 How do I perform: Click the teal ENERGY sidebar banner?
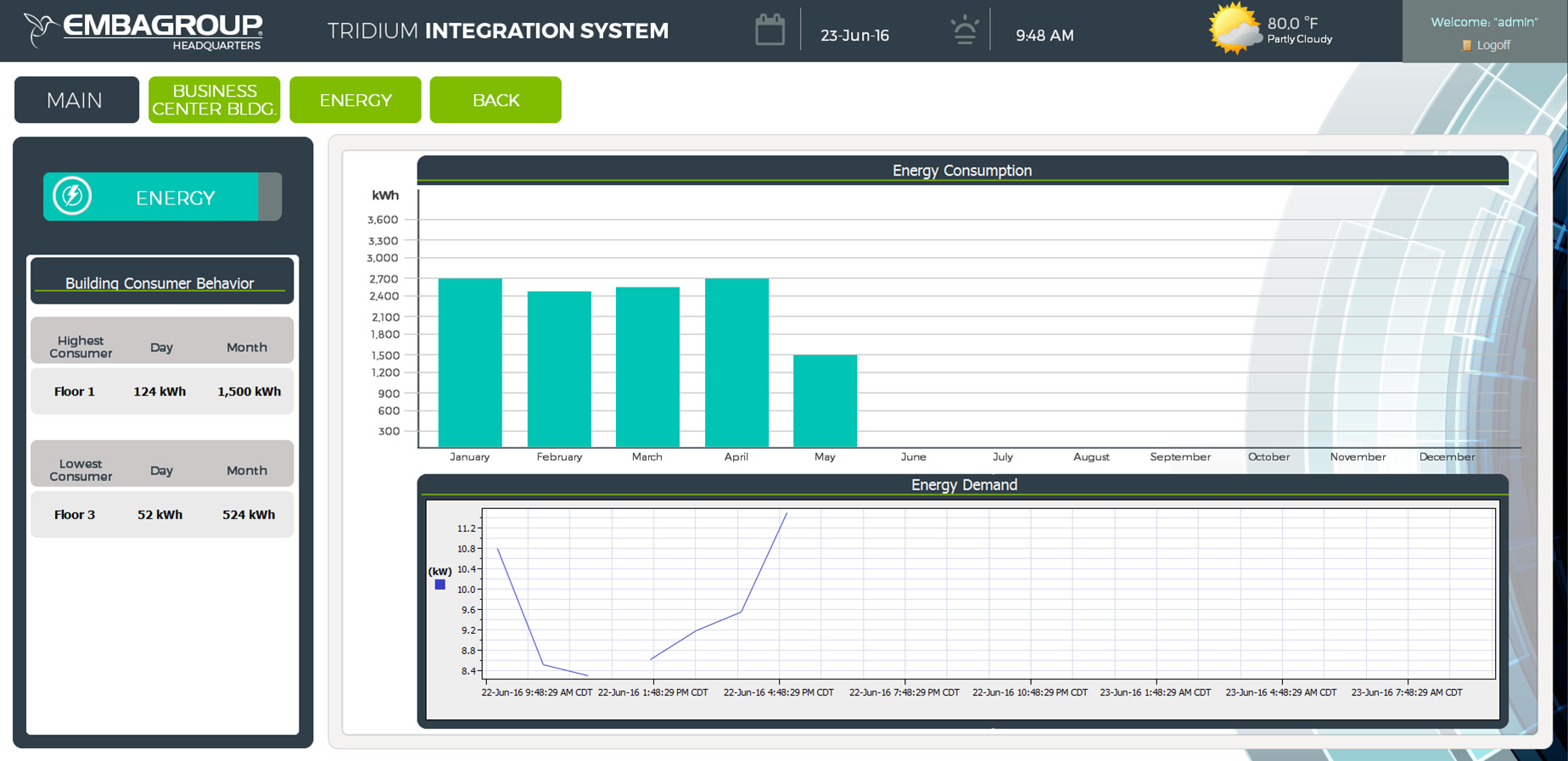coord(151,197)
